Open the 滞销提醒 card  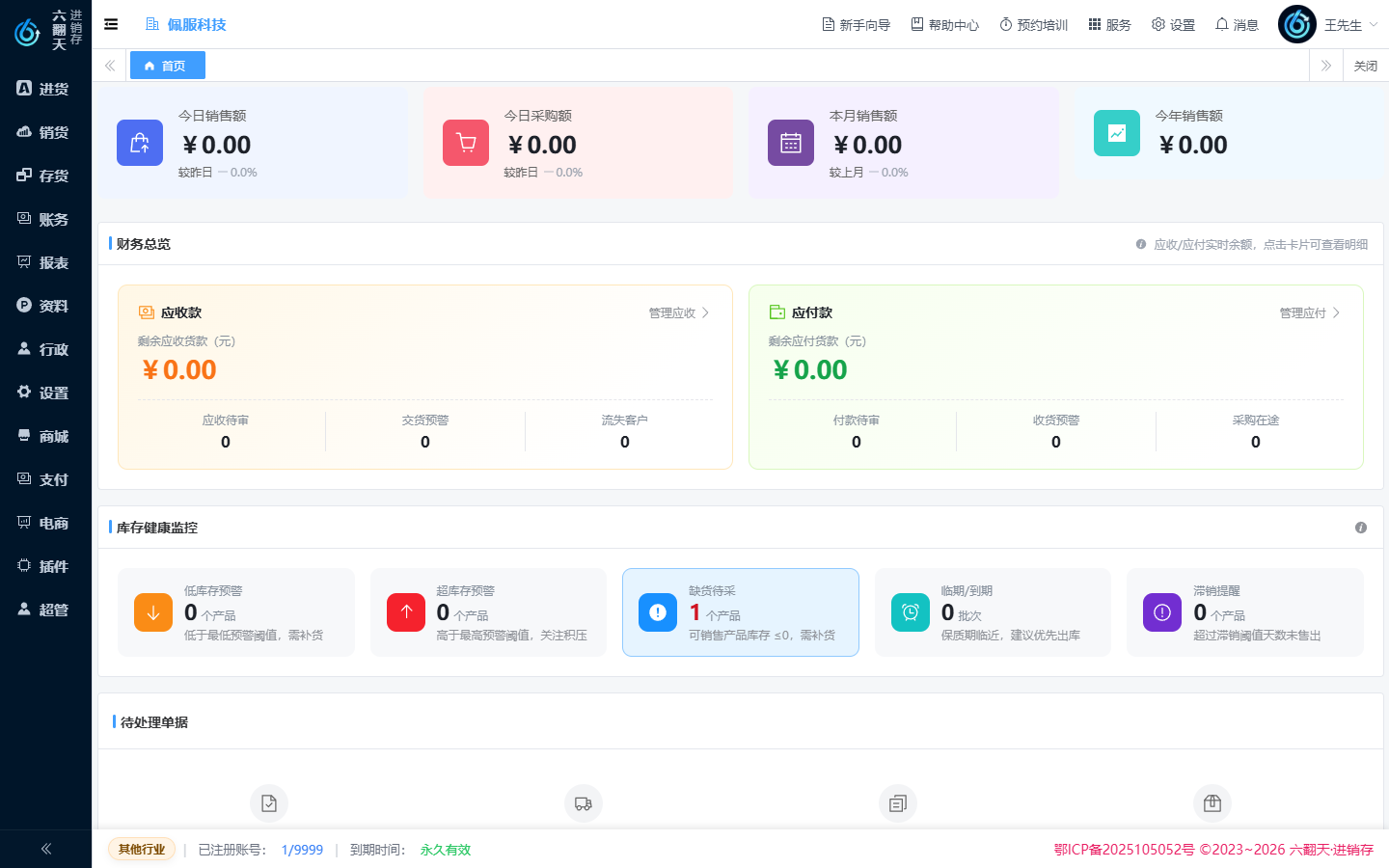(x=1245, y=612)
